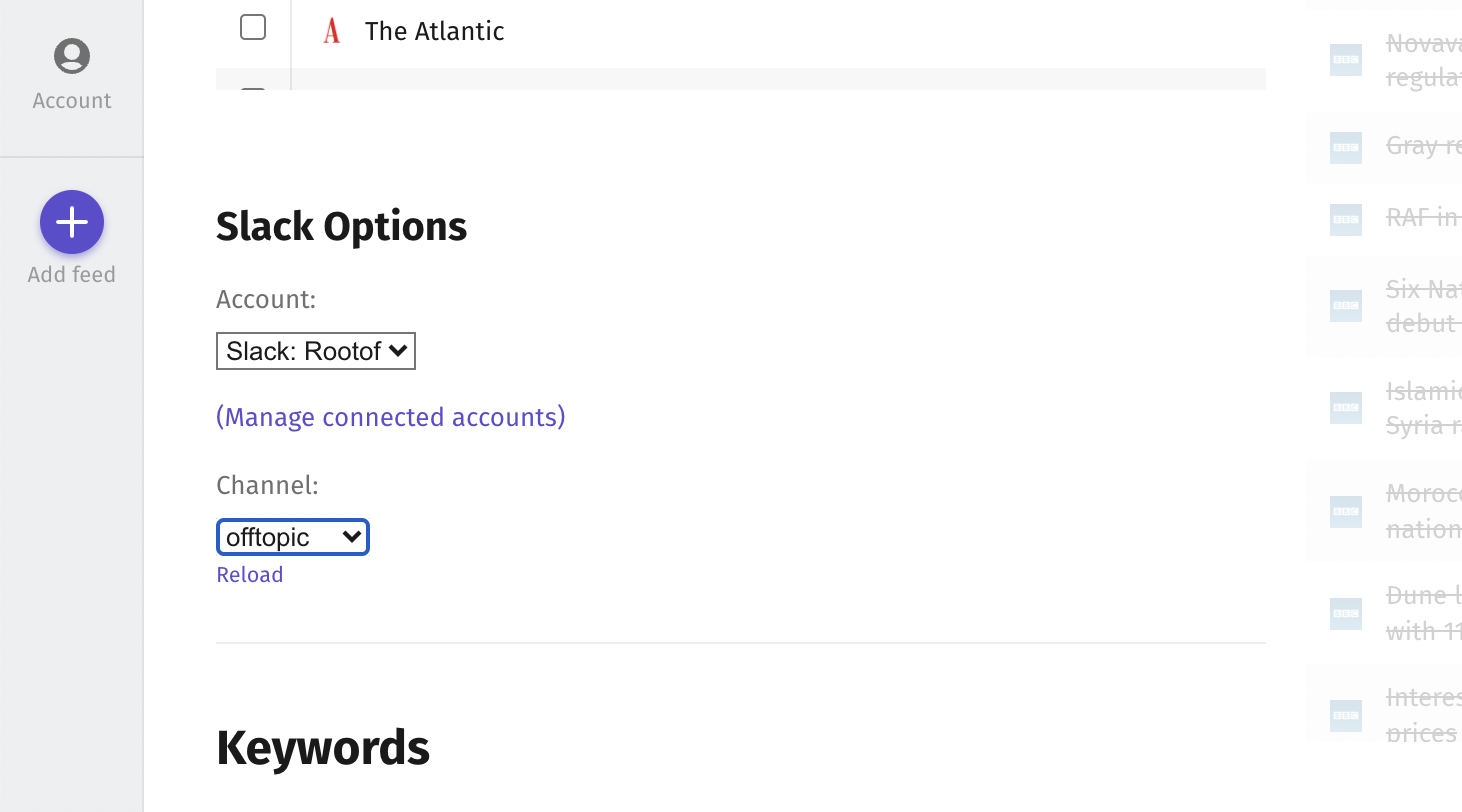The width and height of the screenshot is (1462, 812).
Task: Click The Atlantic red feed logo
Action: pos(331,31)
